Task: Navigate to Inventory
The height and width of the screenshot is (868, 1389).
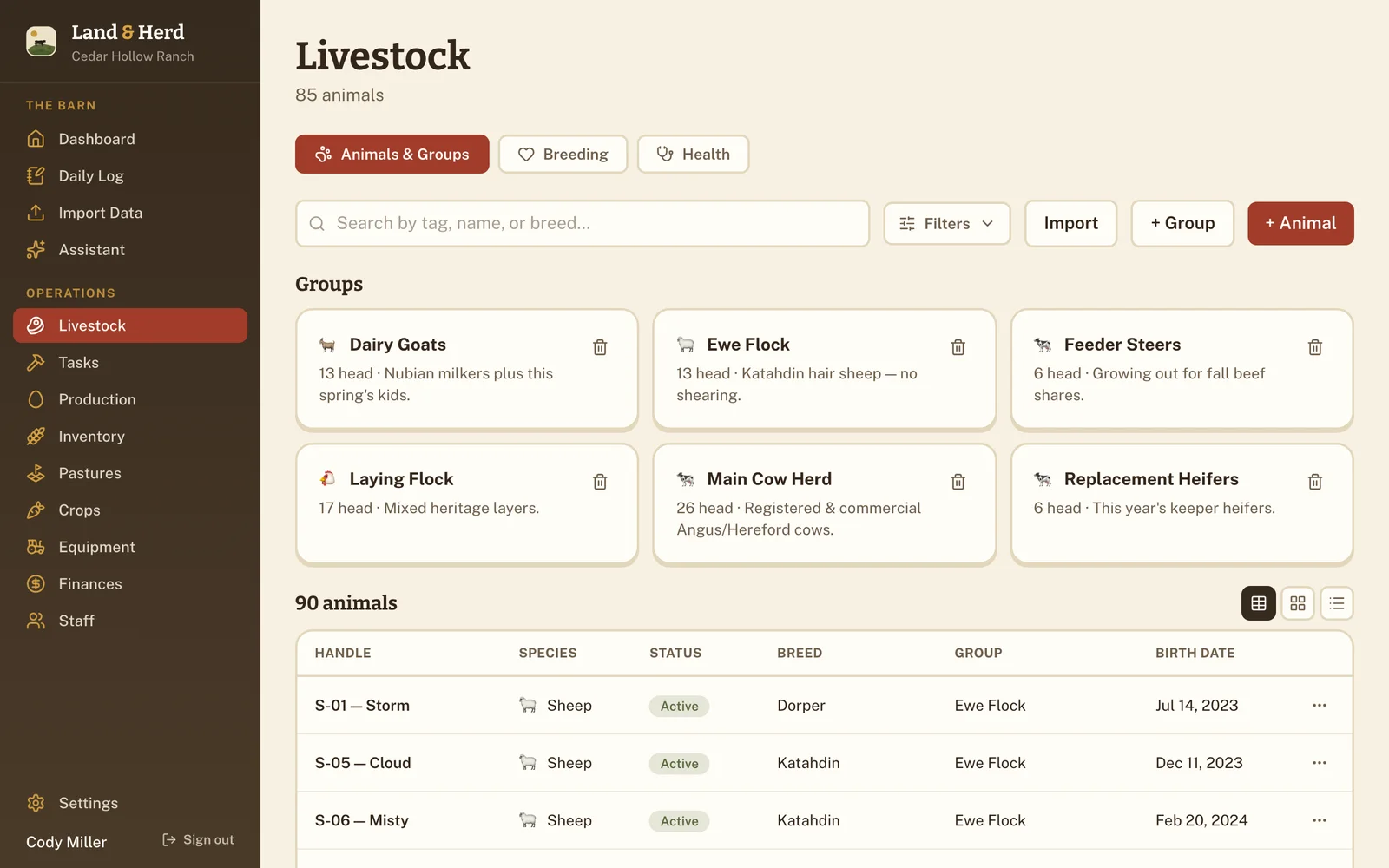Action: click(130, 437)
